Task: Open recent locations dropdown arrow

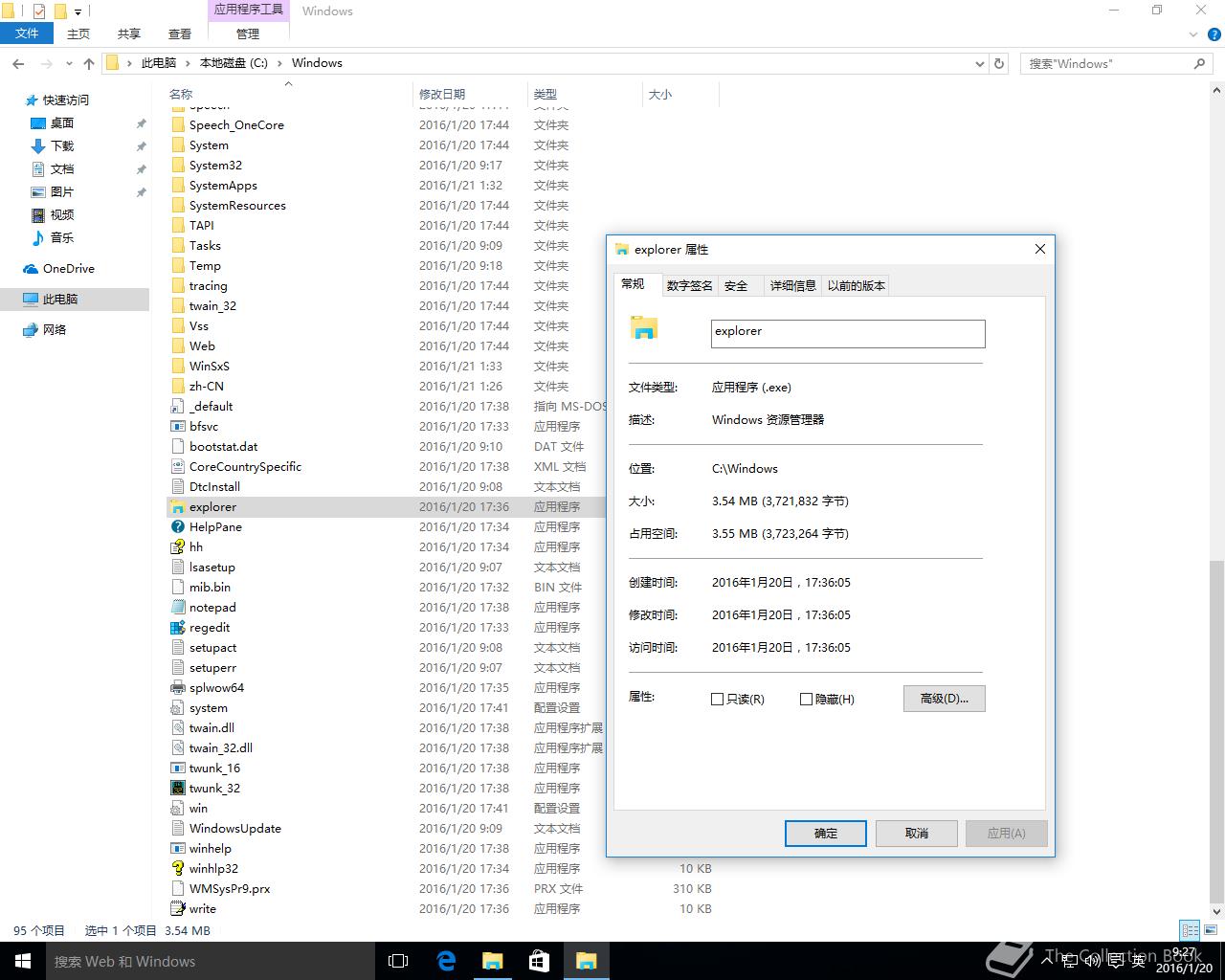Action: click(68, 64)
